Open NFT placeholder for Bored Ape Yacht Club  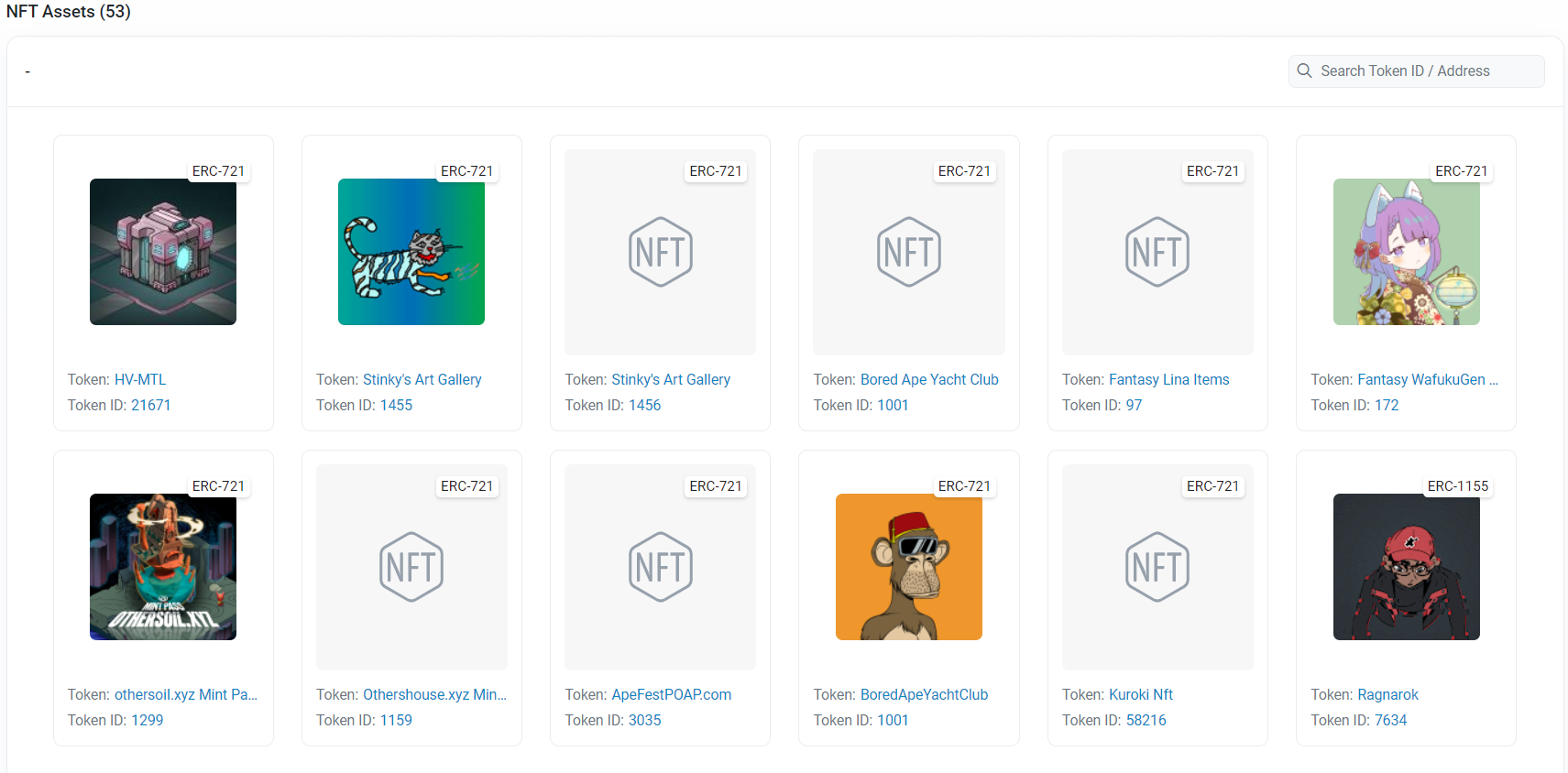909,252
